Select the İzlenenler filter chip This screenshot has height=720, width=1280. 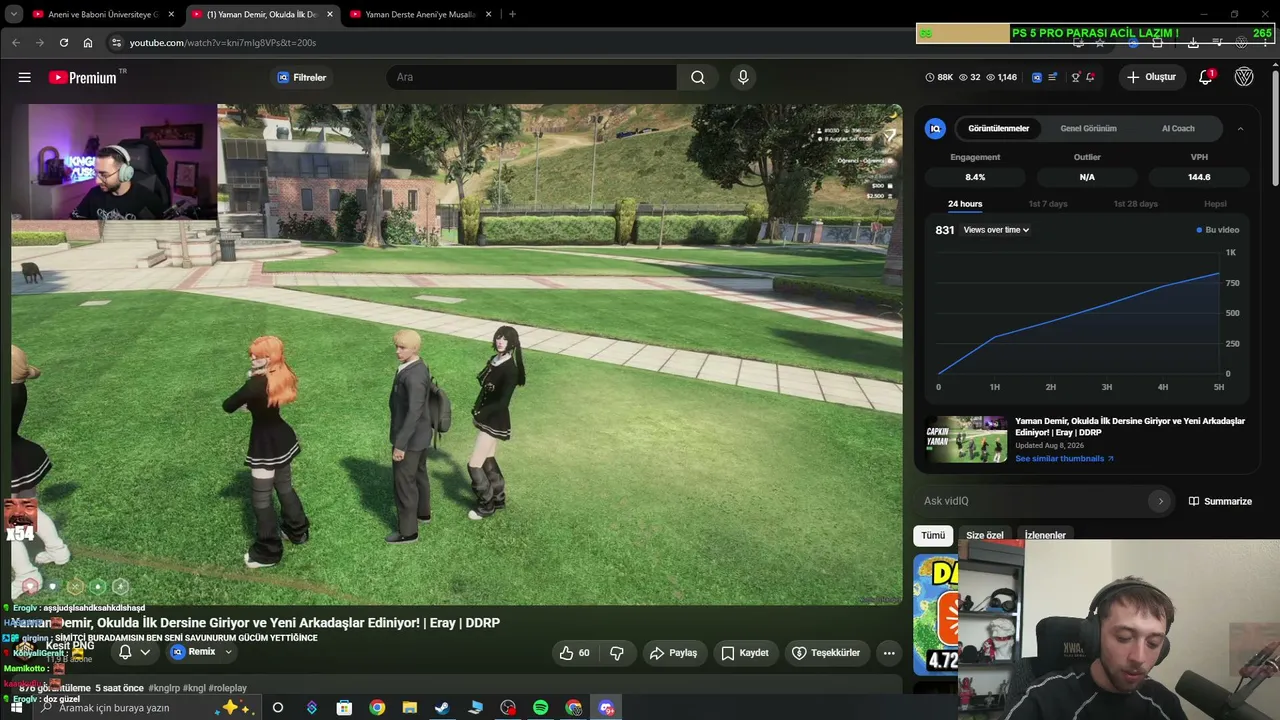1045,535
